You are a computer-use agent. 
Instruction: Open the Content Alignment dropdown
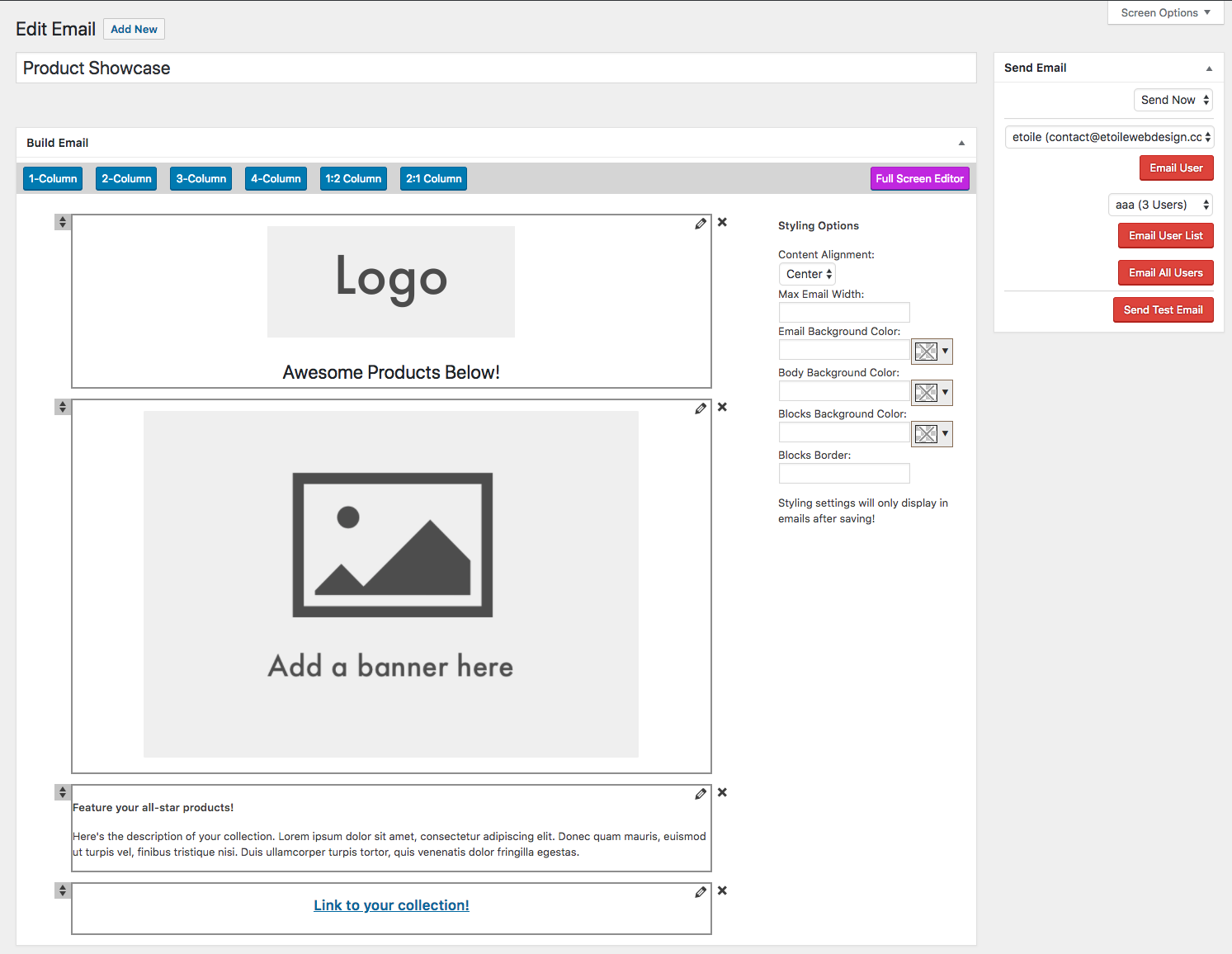click(808, 274)
